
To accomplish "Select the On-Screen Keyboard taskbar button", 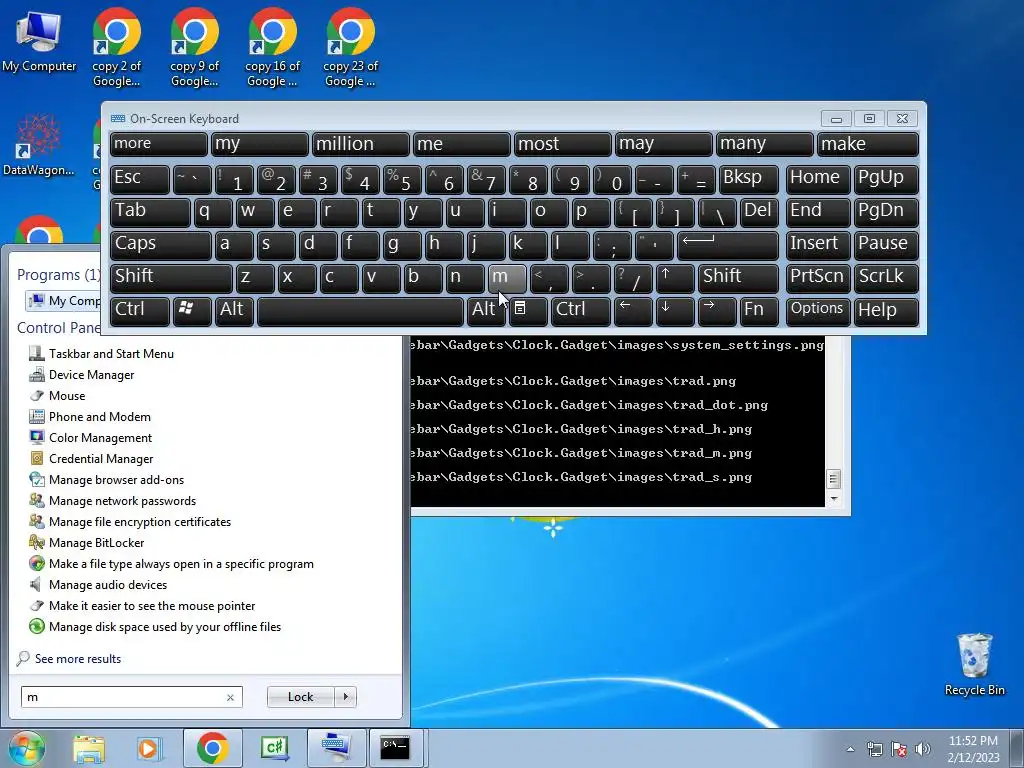I will (336, 748).
